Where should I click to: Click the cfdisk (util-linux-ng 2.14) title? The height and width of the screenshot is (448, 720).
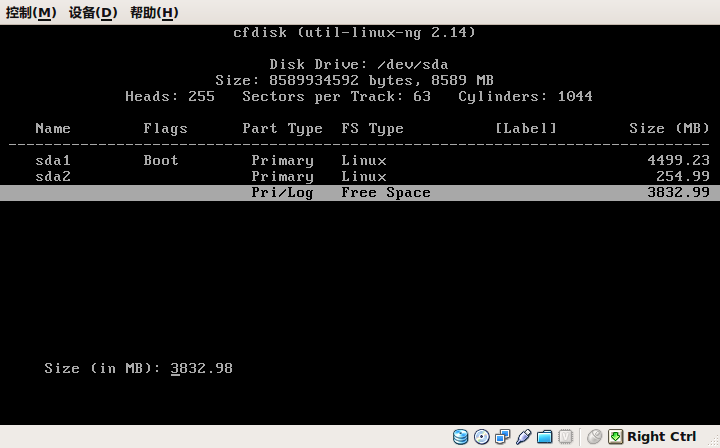coord(354,32)
